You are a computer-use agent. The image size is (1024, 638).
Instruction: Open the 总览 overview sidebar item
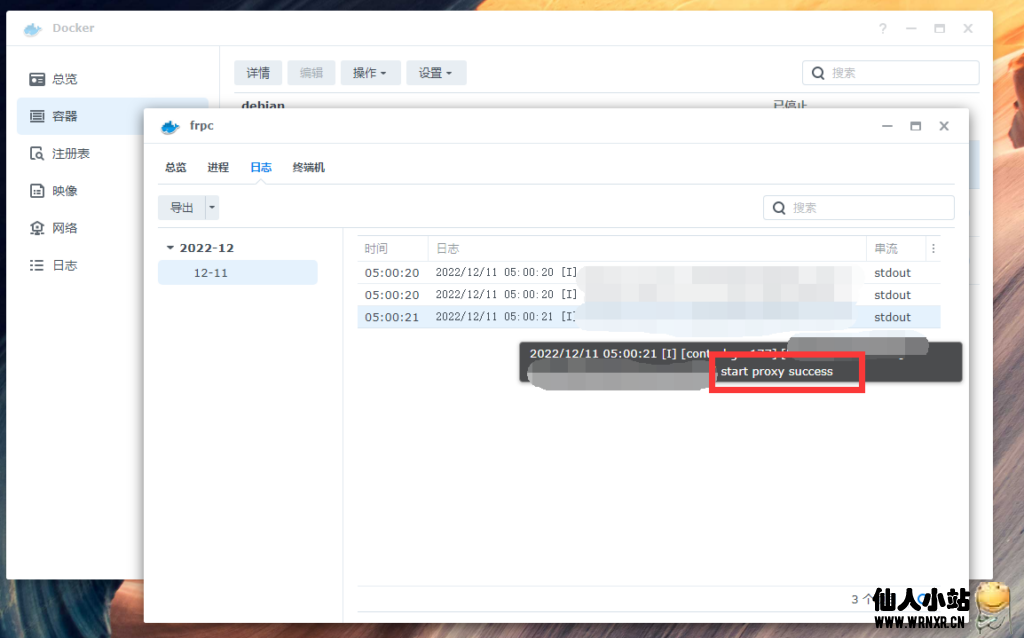[x=64, y=79]
